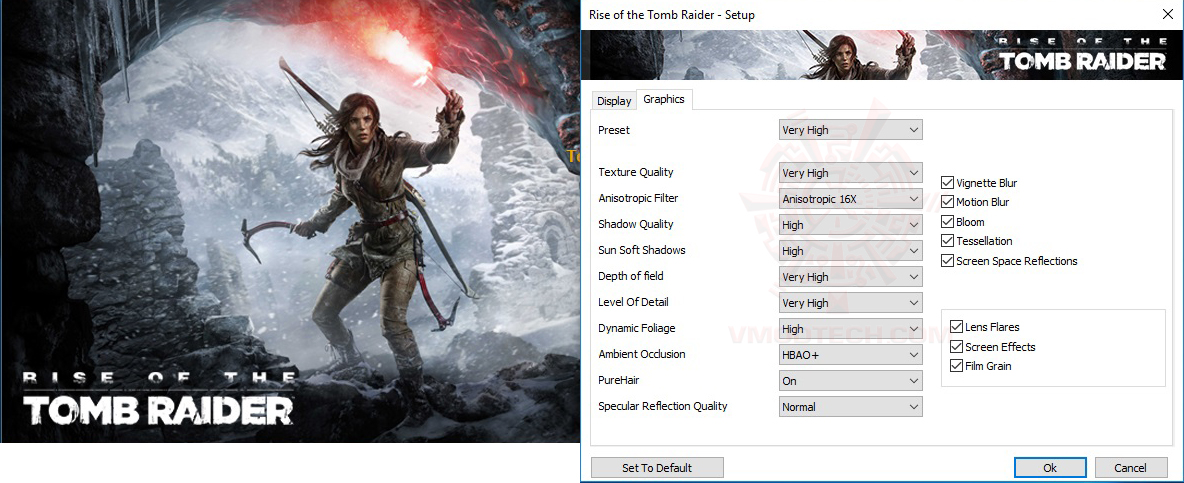1184x483 pixels.
Task: Change the Shadow Quality dropdown
Action: [851, 225]
